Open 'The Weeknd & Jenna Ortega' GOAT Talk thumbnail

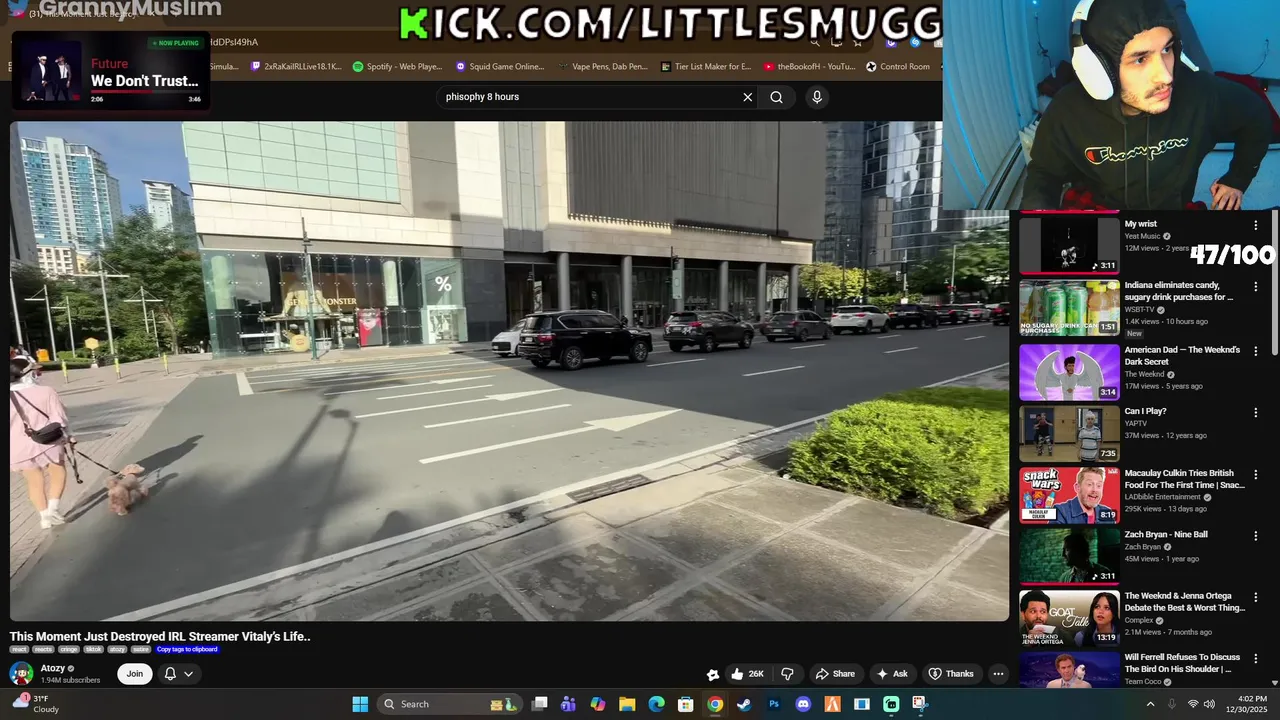coord(1069,618)
